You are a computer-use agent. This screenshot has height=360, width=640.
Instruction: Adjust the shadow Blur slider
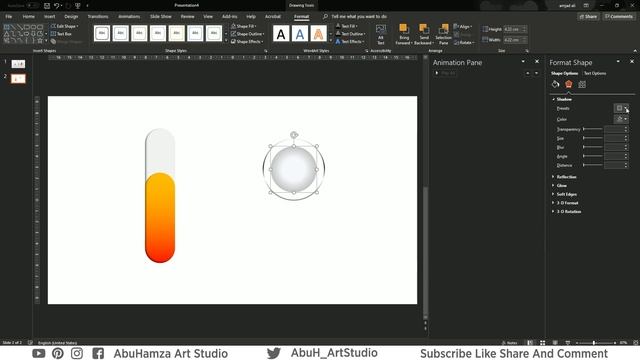(x=593, y=147)
